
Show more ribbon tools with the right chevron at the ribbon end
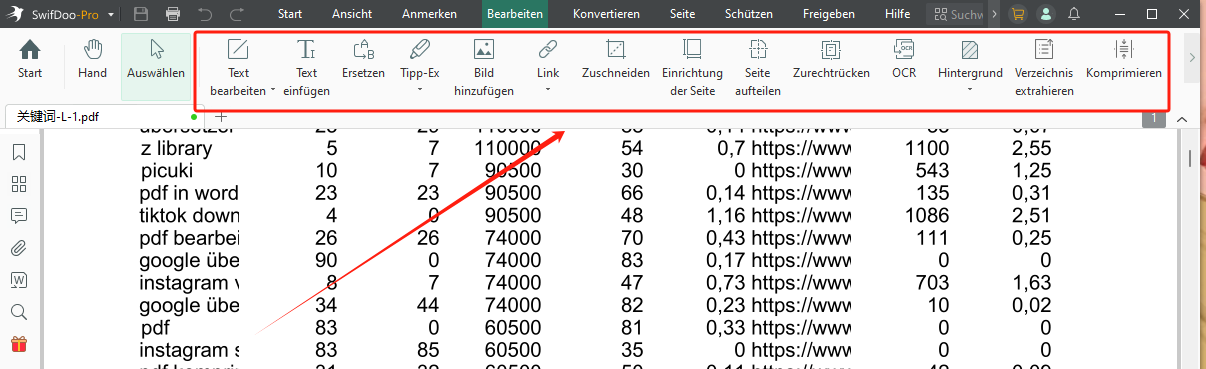(x=1191, y=58)
